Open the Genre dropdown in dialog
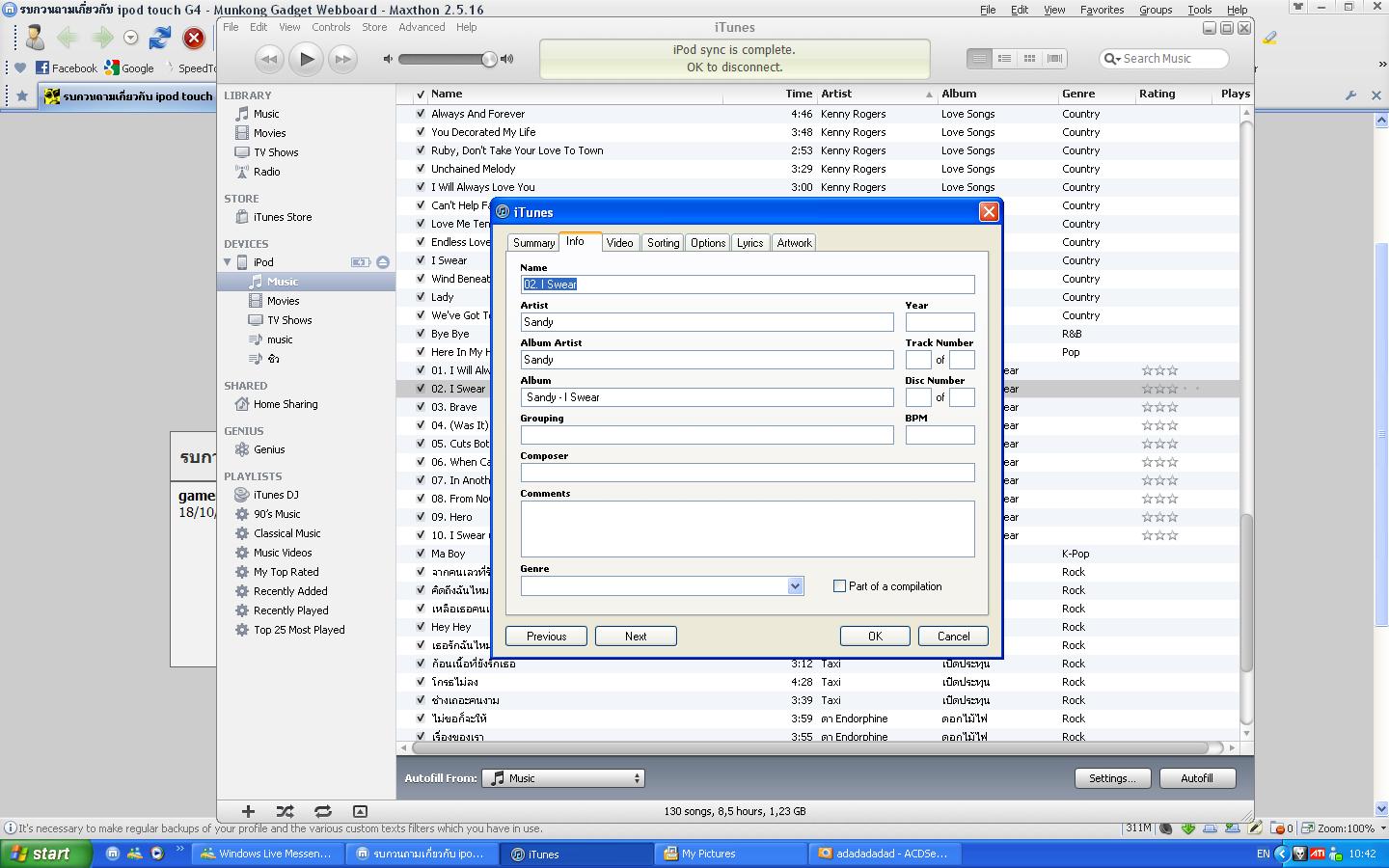The image size is (1389, 868). click(795, 586)
